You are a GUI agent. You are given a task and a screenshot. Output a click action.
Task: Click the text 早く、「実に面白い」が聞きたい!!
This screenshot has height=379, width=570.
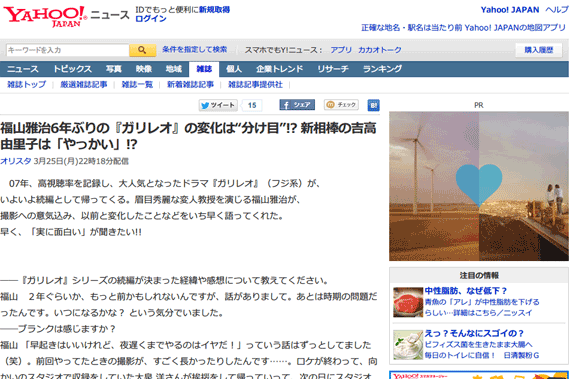(71, 232)
